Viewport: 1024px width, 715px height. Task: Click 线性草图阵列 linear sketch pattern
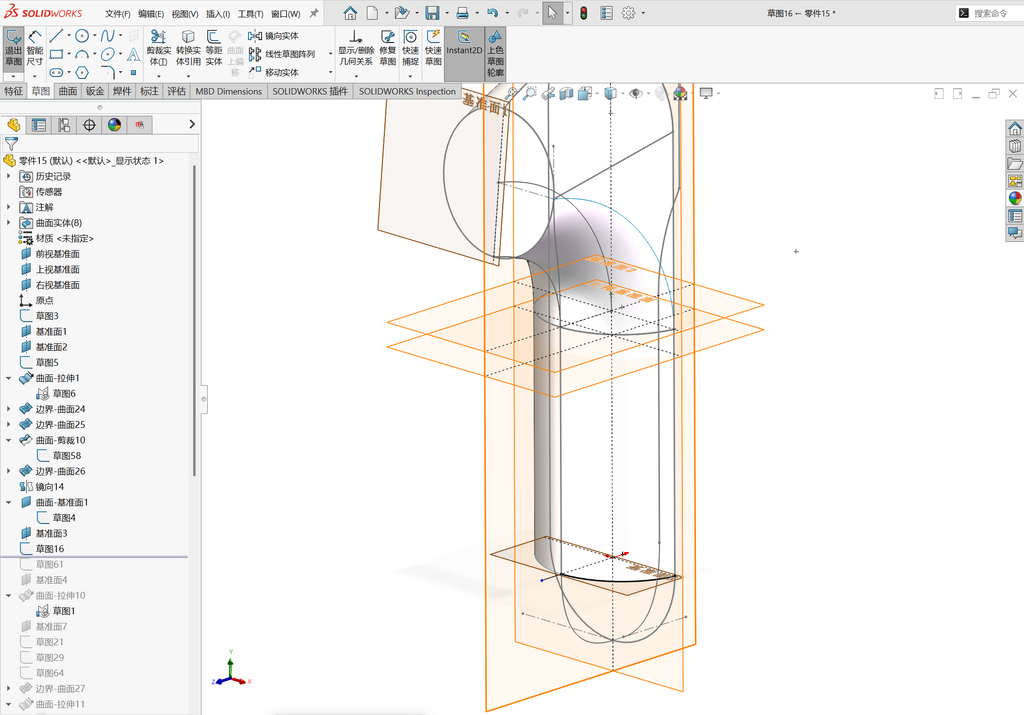pos(282,54)
